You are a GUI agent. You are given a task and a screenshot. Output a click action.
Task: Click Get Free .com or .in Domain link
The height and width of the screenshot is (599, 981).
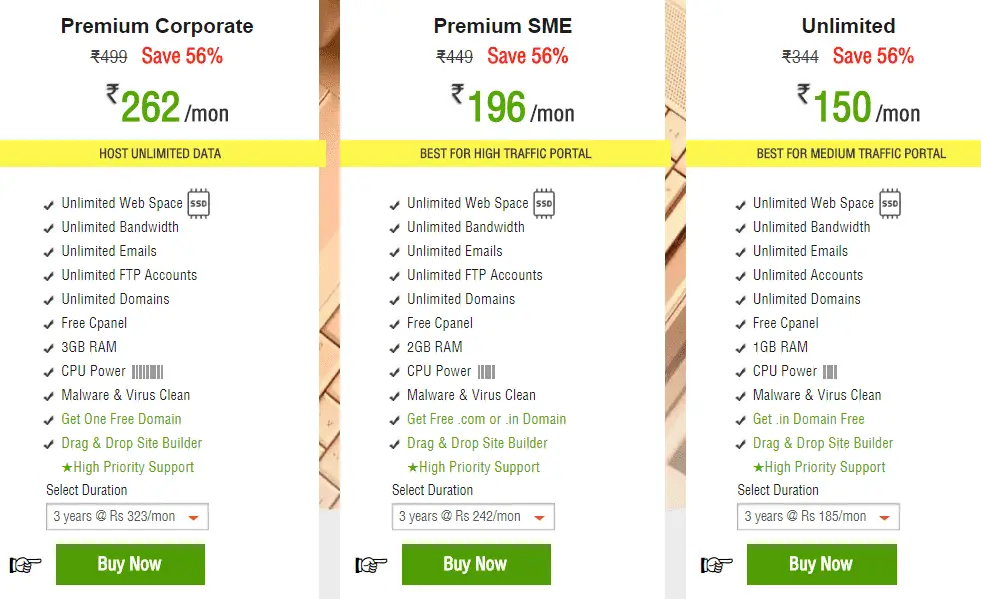click(486, 419)
